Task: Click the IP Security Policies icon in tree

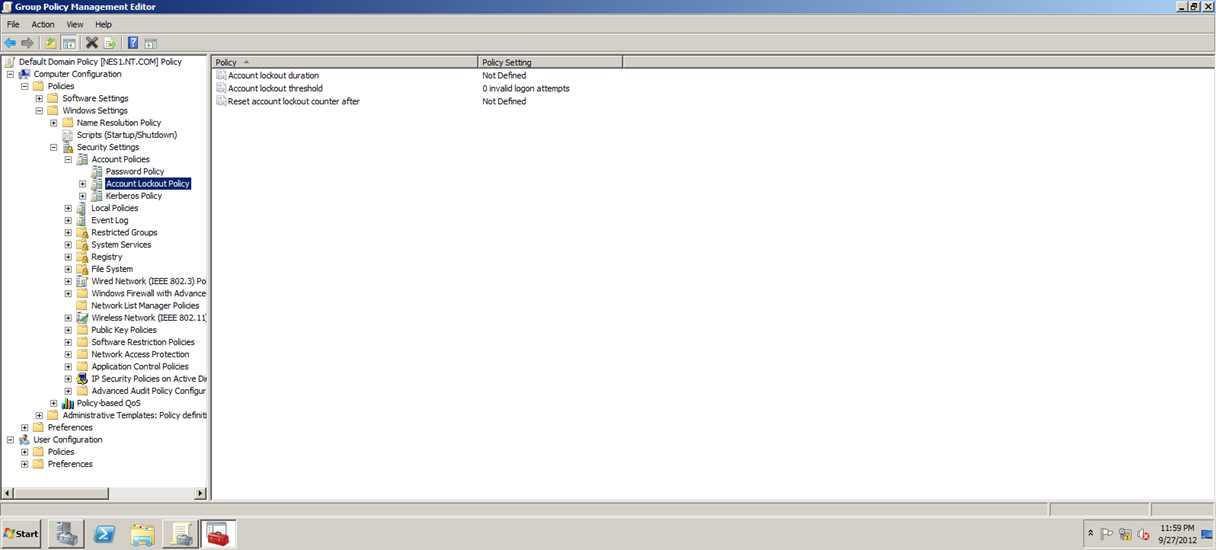Action: [83, 379]
